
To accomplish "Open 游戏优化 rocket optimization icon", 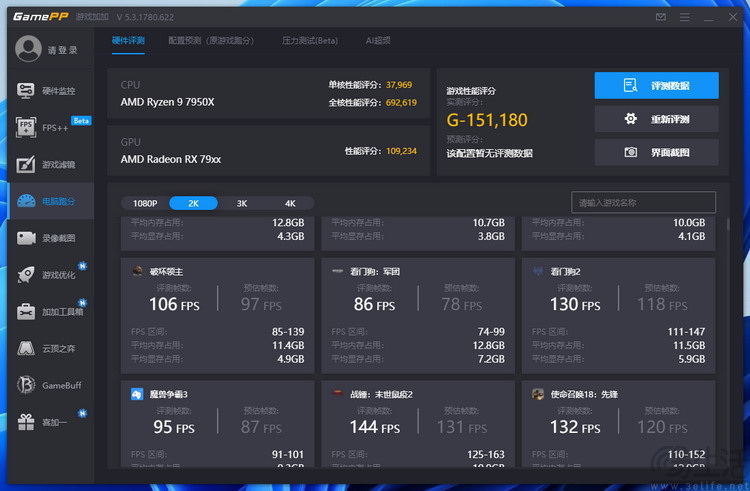I will (x=26, y=274).
